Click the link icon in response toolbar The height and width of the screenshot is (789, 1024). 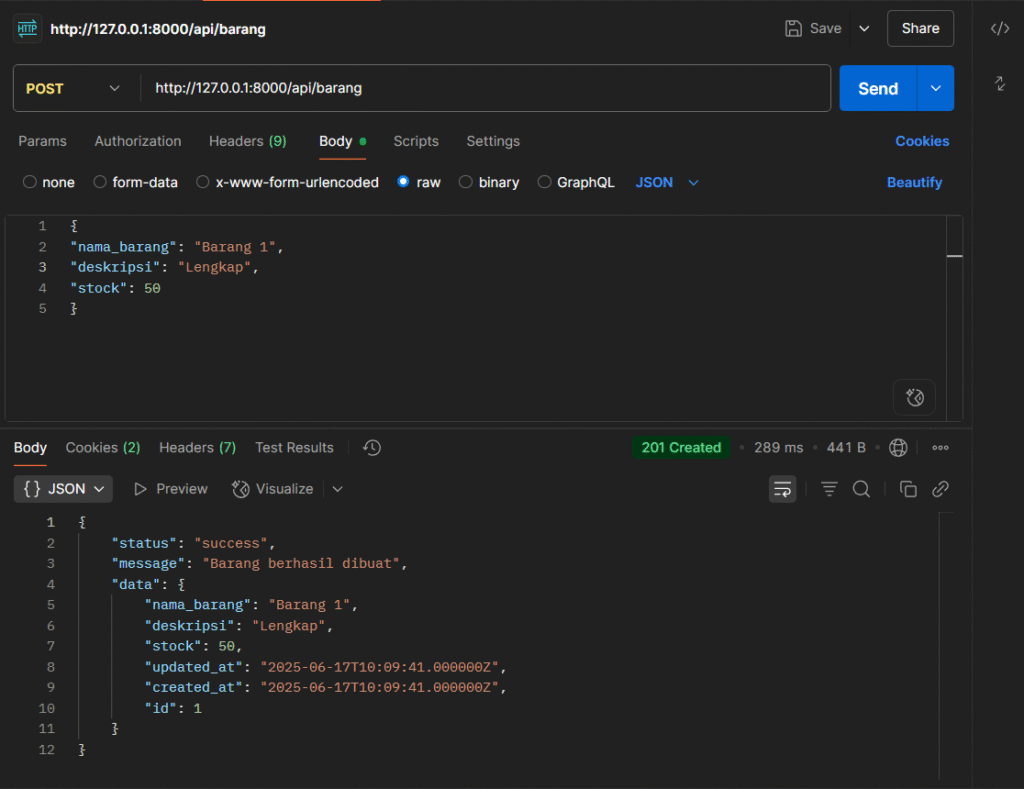point(940,489)
